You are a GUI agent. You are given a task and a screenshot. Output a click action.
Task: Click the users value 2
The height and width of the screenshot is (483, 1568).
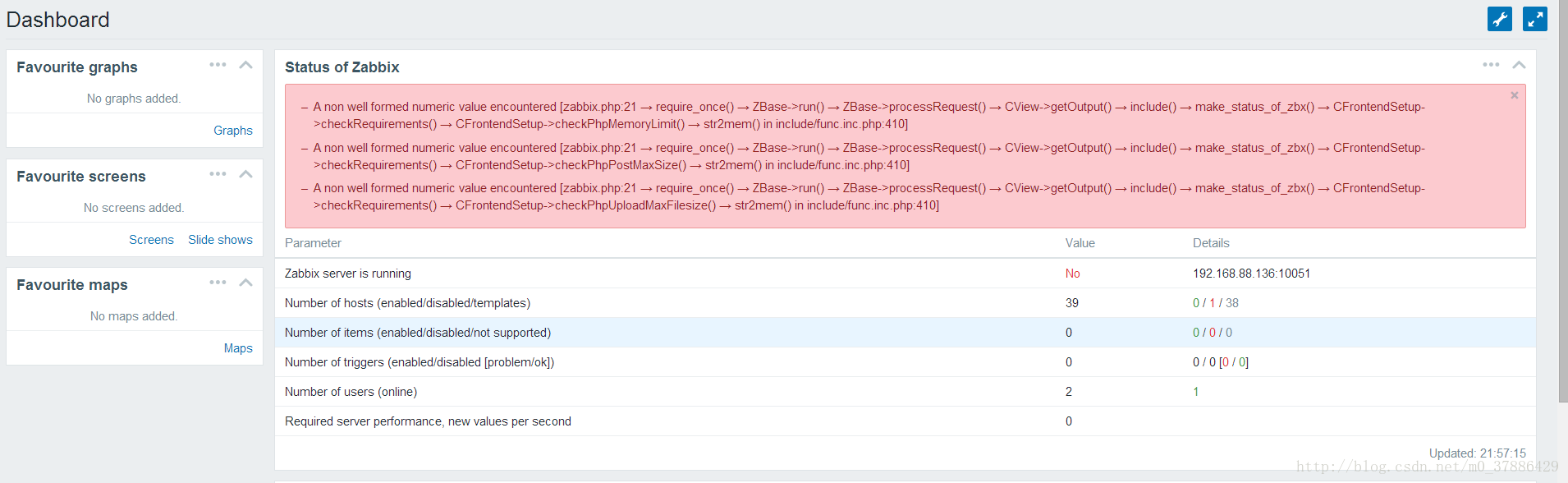pos(1069,392)
